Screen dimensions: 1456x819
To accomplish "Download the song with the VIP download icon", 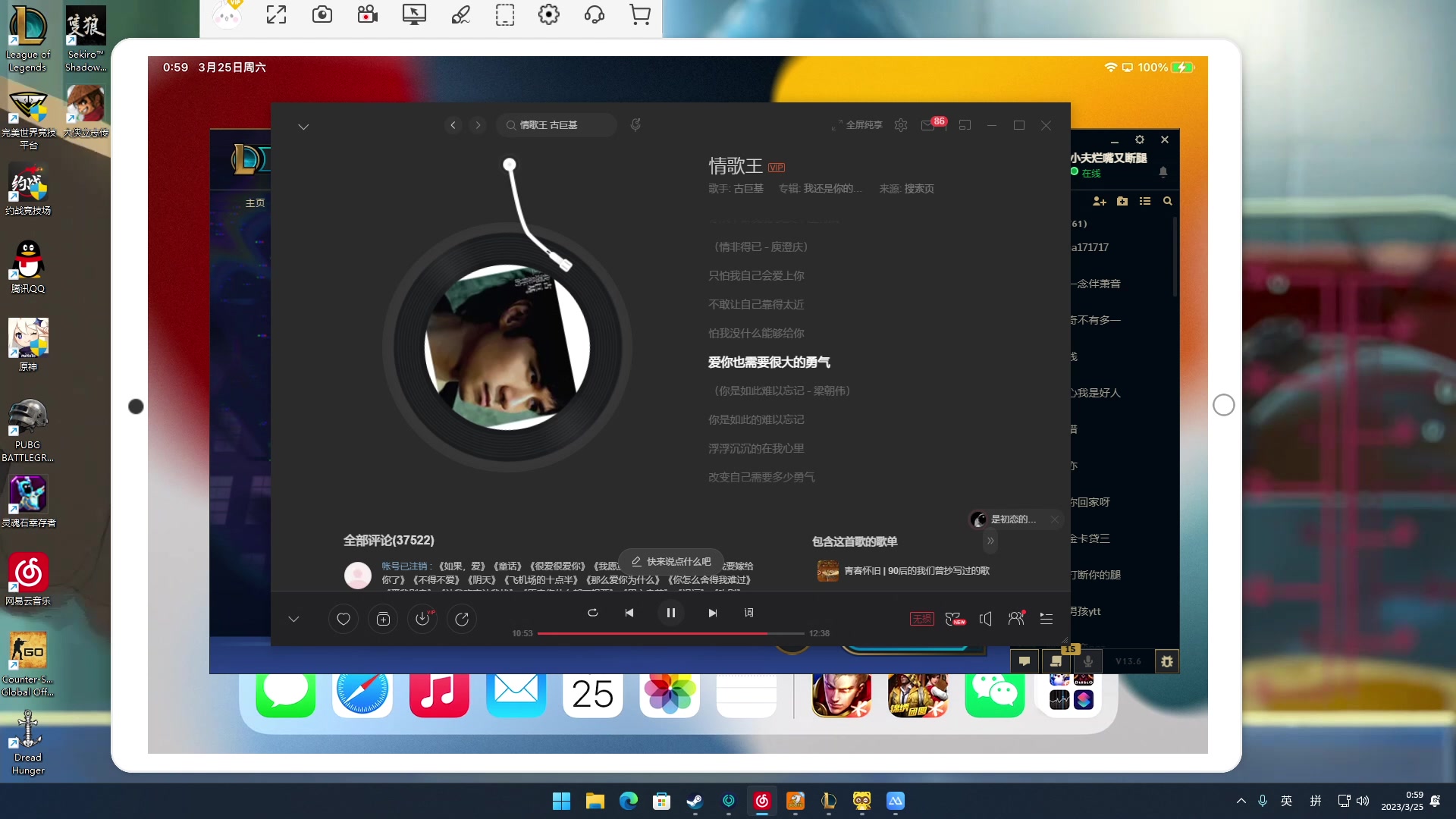I will point(422,619).
